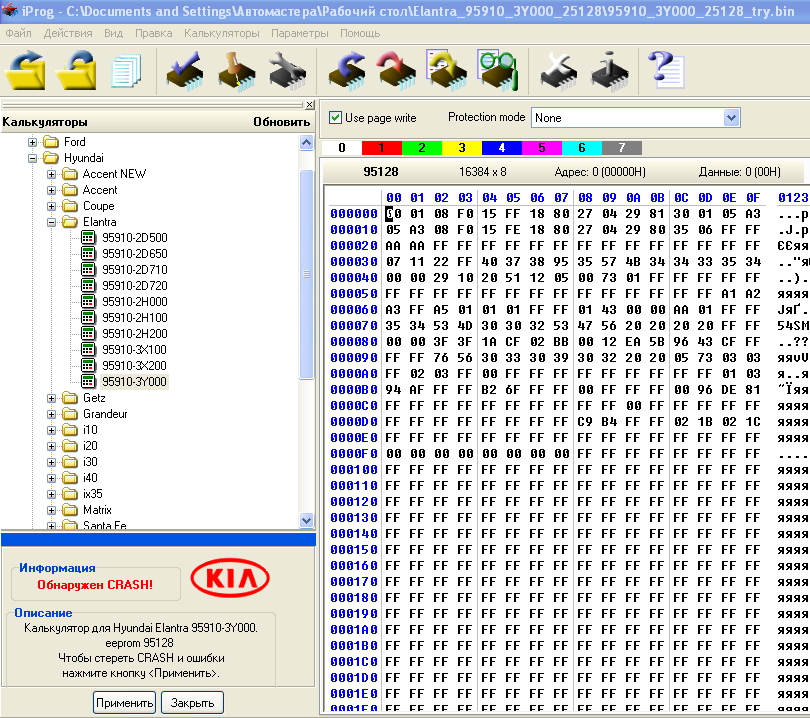Toggle the Use page write checkbox
This screenshot has height=718, width=810.
(x=335, y=118)
